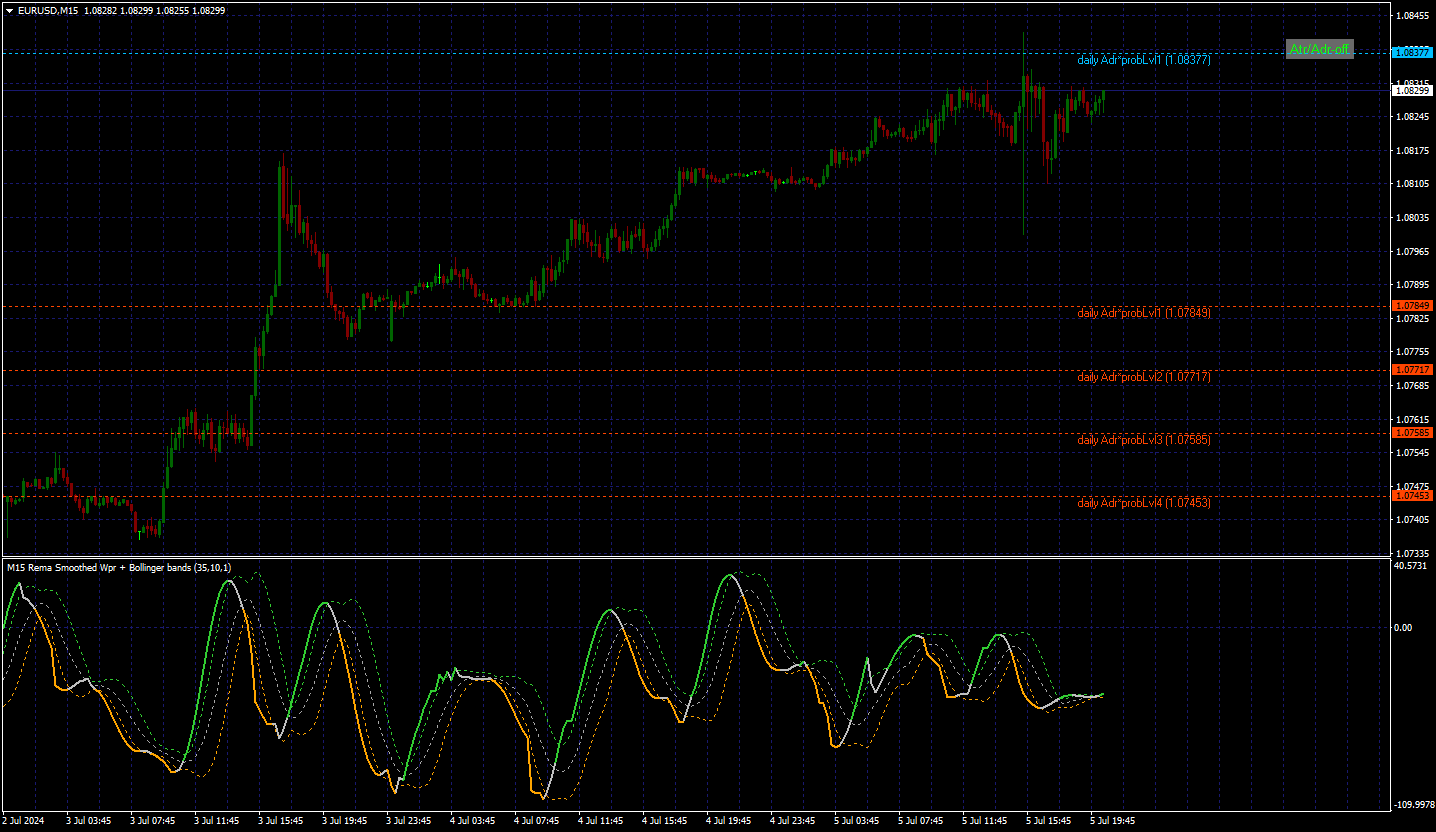This screenshot has height=832, width=1436.
Task: Click the '4 Jul 19:45' time axis label
Action: (729, 821)
